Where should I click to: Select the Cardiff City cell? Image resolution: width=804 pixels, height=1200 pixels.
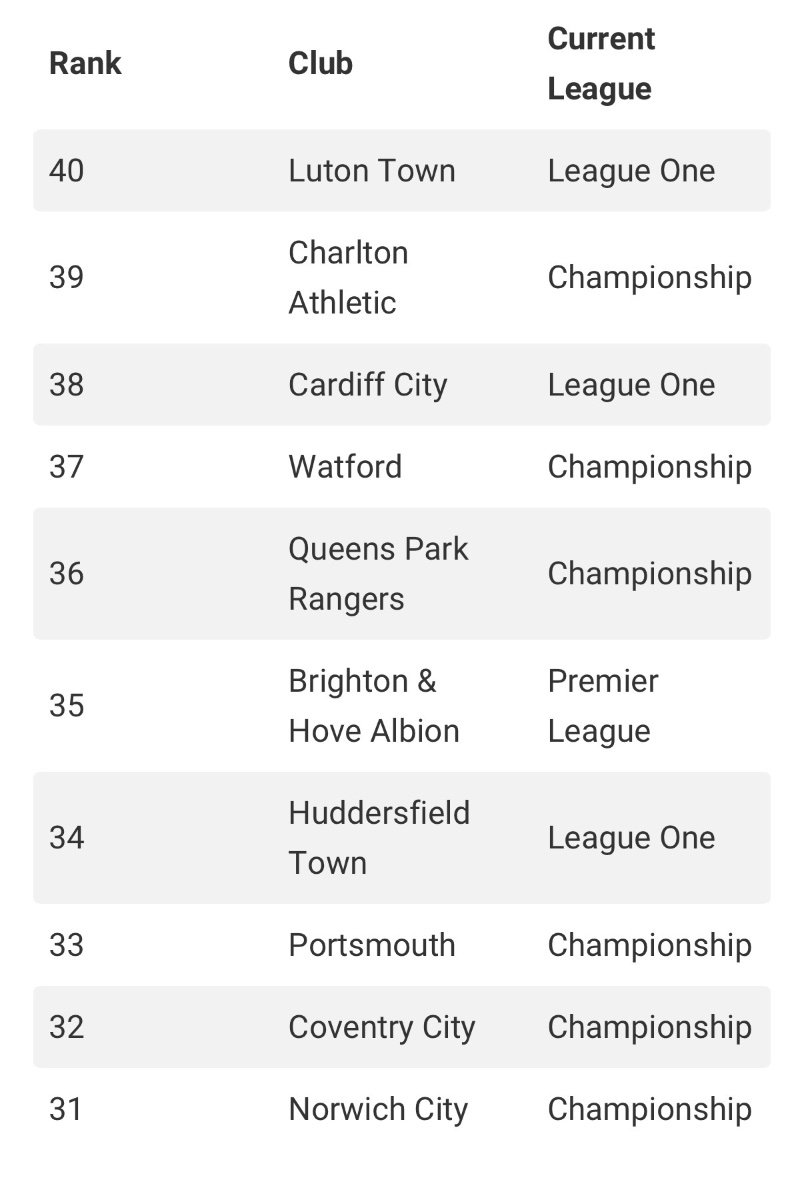coord(367,385)
